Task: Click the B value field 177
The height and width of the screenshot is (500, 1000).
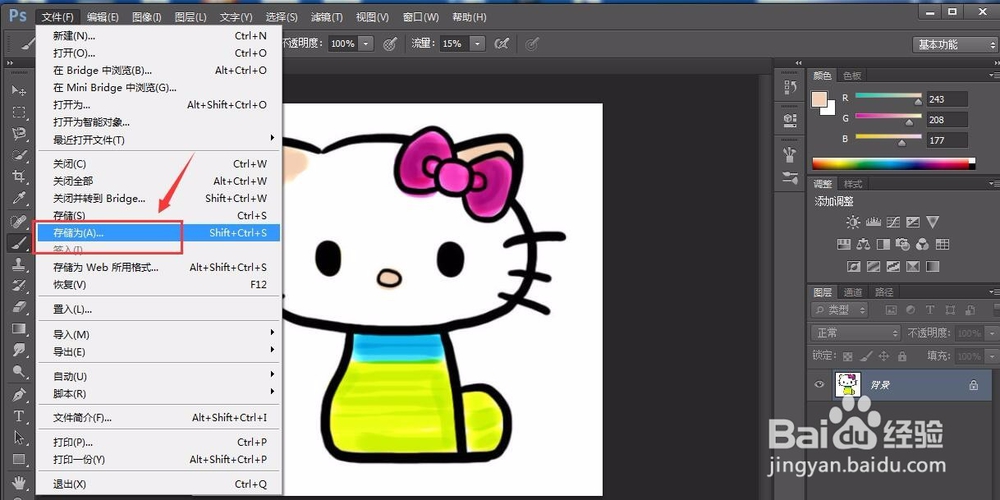Action: (946, 140)
